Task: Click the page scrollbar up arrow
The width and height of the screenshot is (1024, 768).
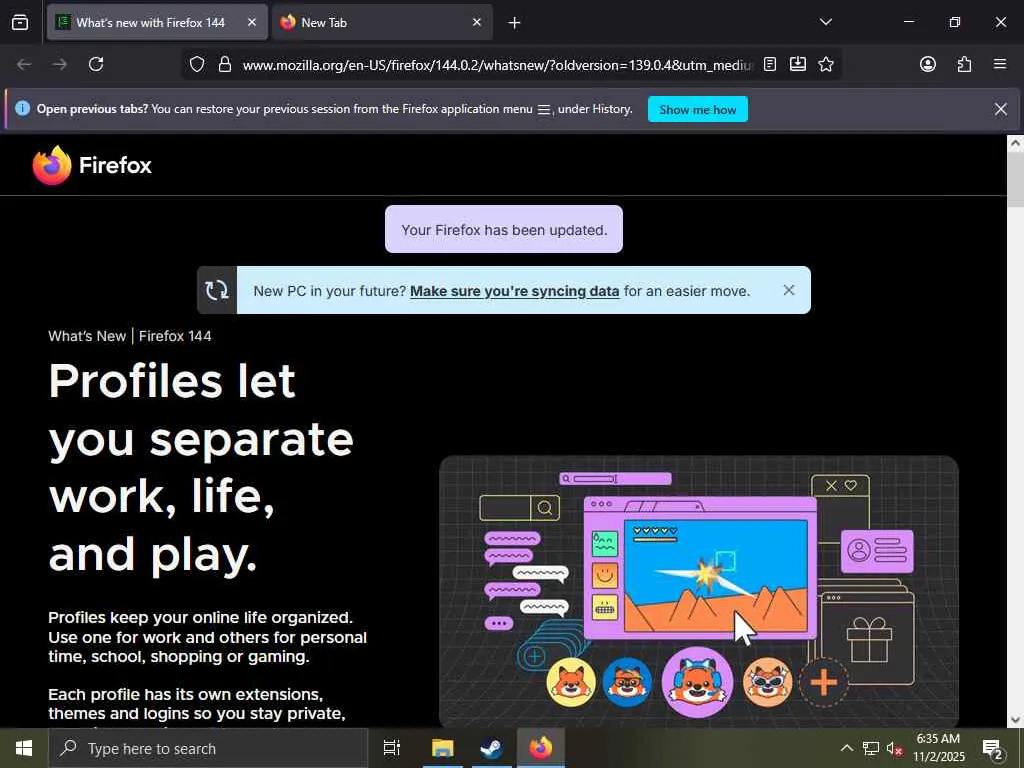Action: pyautogui.click(x=1016, y=143)
